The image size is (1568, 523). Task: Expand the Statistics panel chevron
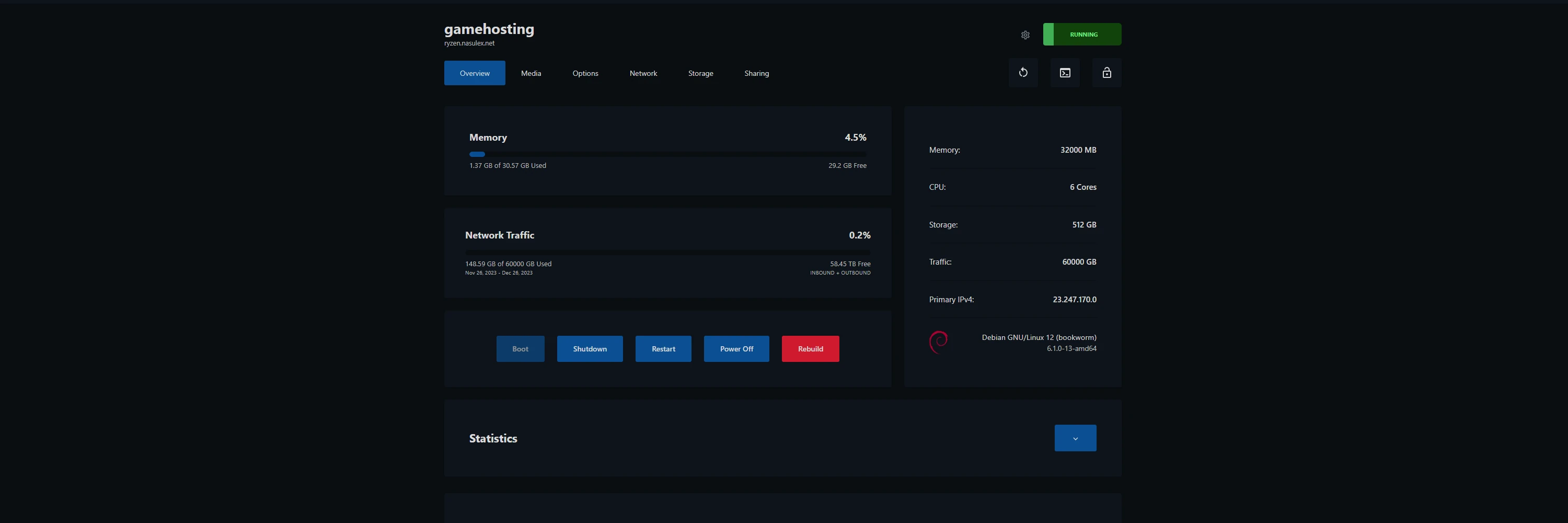(x=1075, y=438)
